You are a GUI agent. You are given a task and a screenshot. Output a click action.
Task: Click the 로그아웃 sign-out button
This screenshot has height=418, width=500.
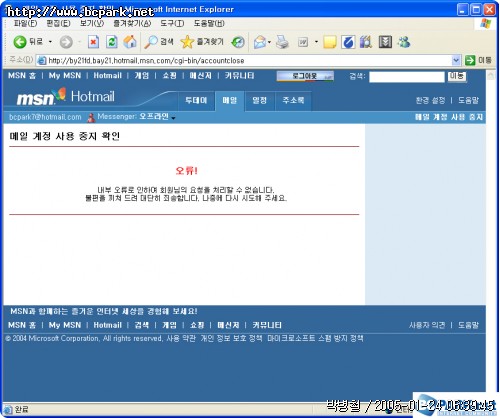click(305, 76)
